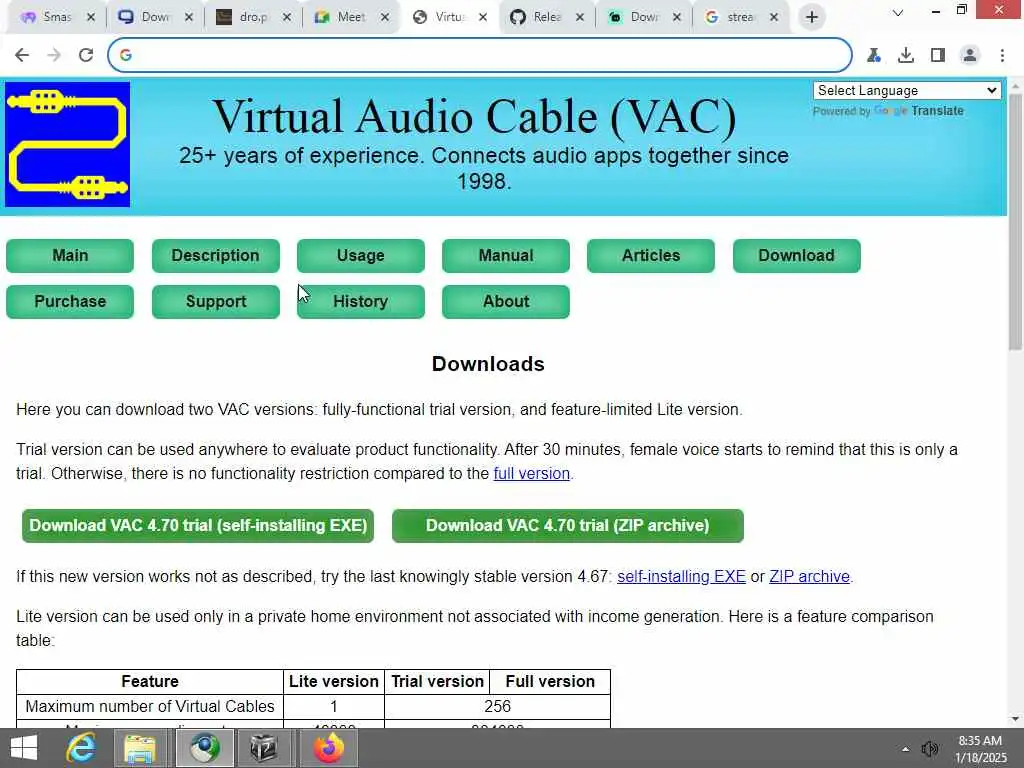The height and width of the screenshot is (768, 1024).
Task: Click the 'Feature' table header
Action: tap(150, 682)
